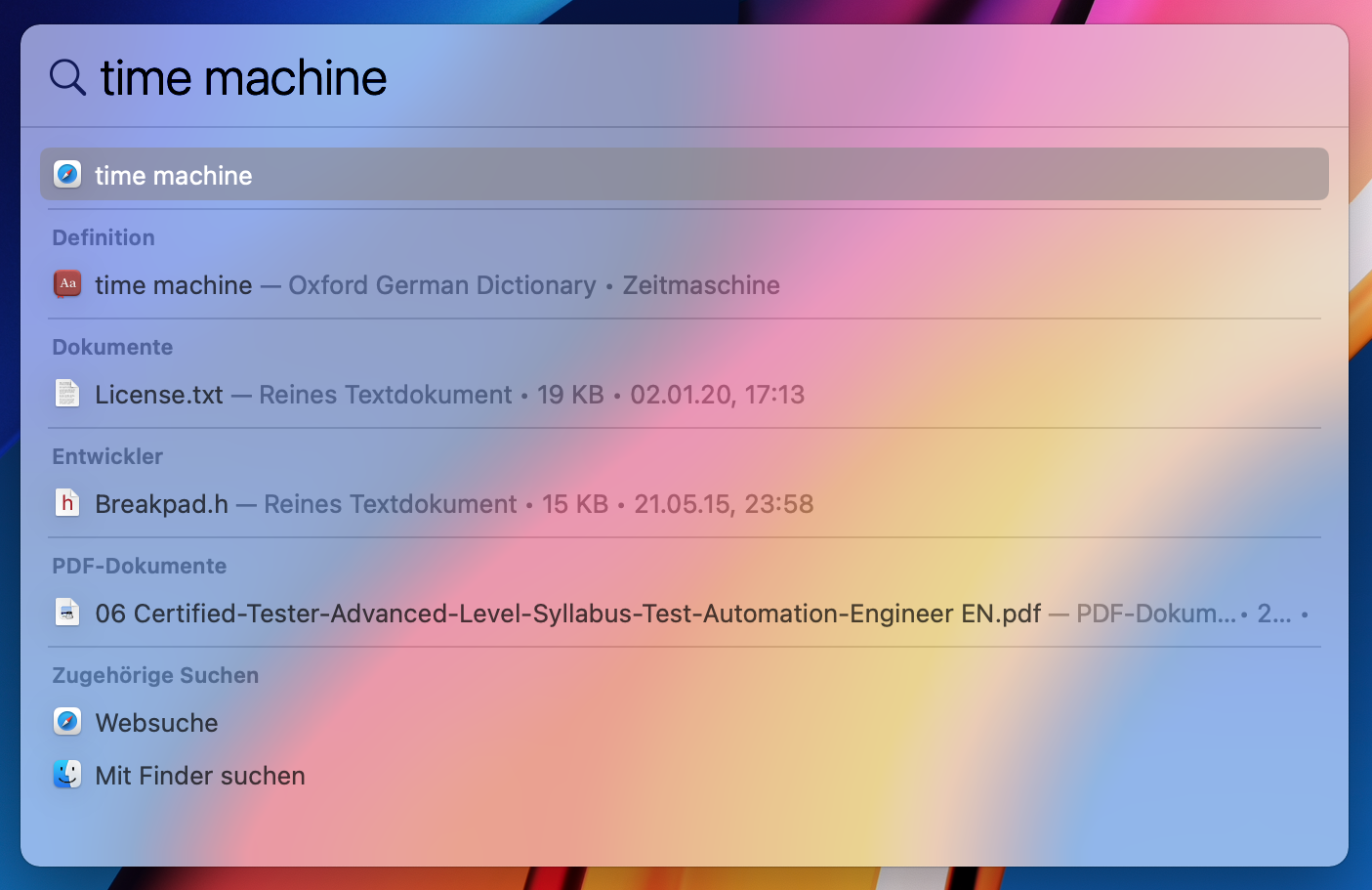The image size is (1372, 890).
Task: Click the '15 KB' file size text
Action: click(x=575, y=503)
